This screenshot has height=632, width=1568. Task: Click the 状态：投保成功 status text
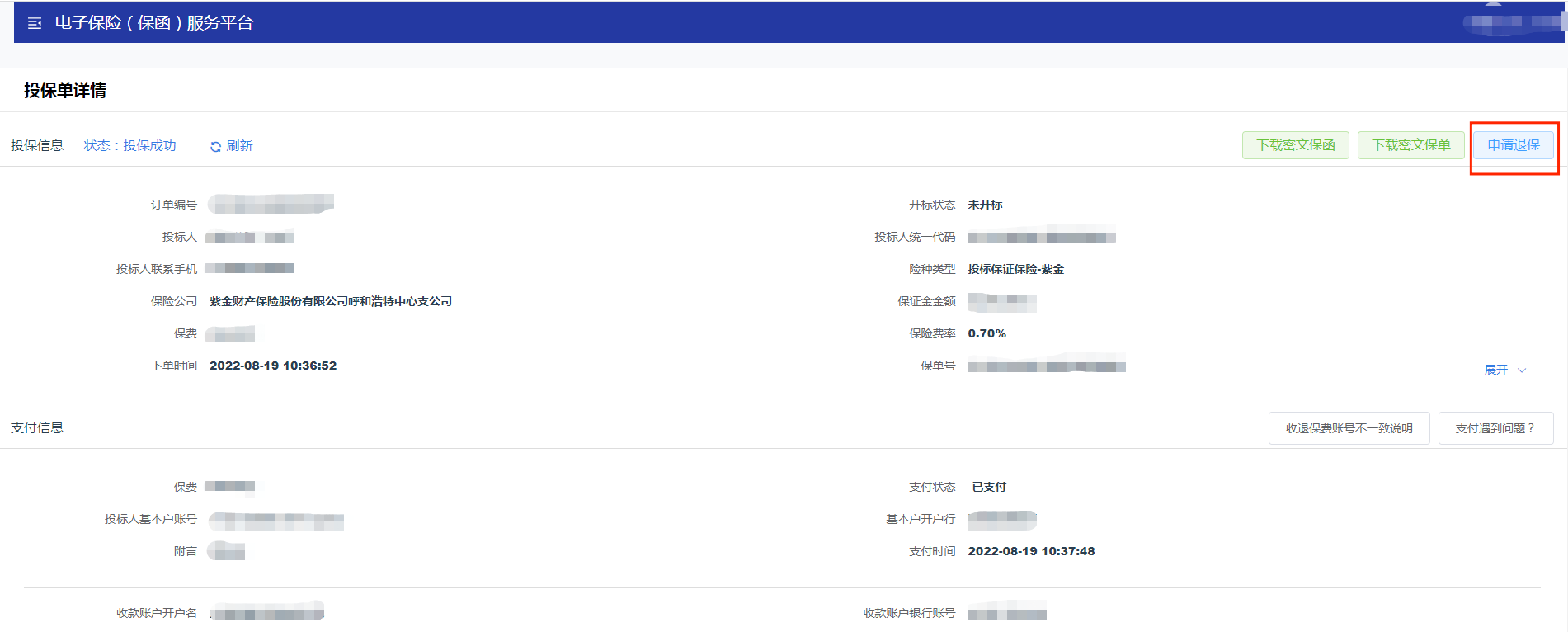click(x=130, y=145)
